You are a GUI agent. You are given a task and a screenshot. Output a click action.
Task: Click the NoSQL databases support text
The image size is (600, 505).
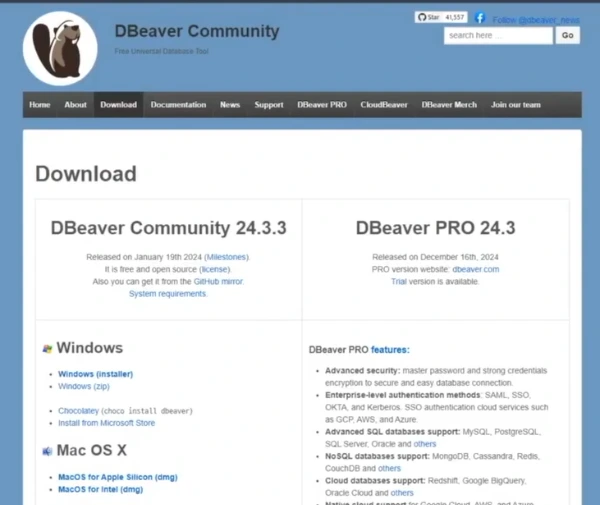tap(377, 456)
